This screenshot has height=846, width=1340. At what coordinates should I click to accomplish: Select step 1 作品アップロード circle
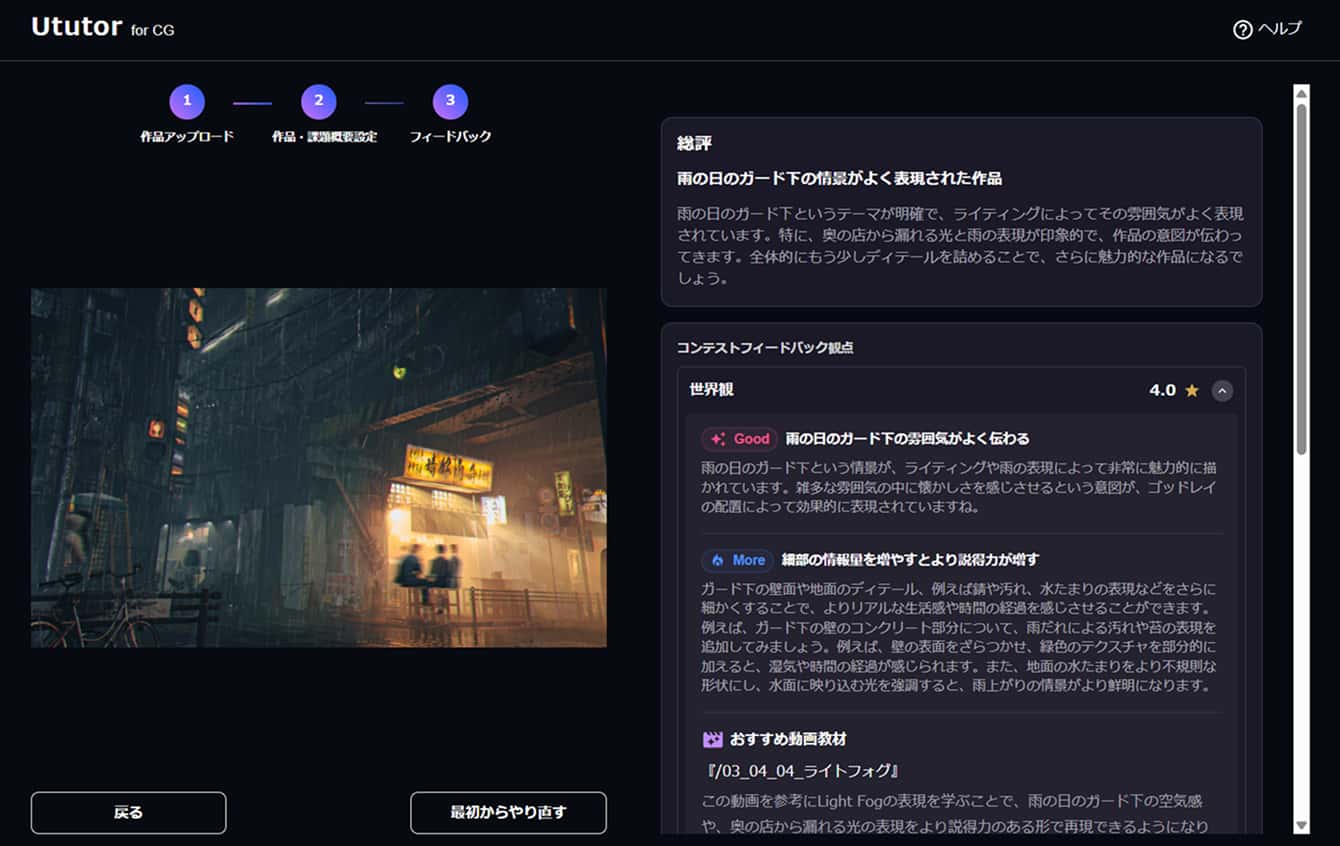click(187, 101)
